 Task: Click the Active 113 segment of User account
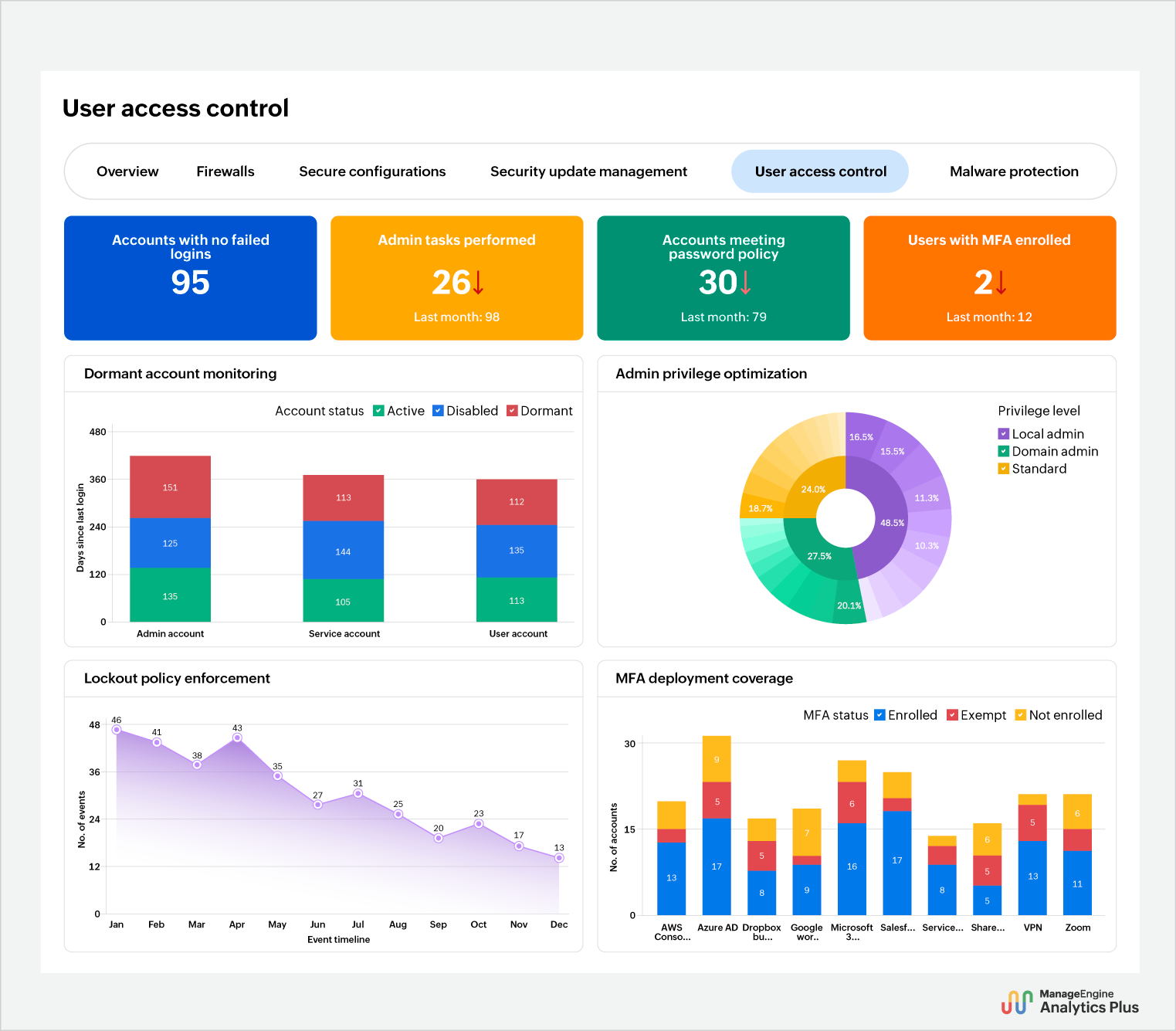tap(517, 600)
